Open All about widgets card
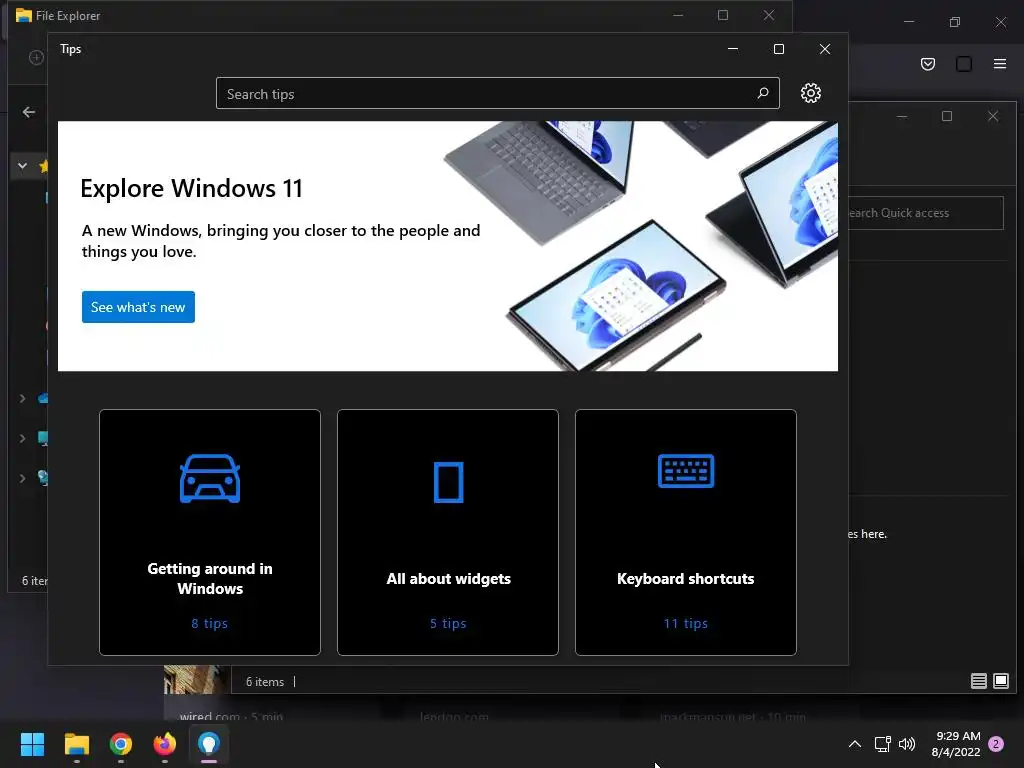The image size is (1024, 768). click(x=447, y=532)
